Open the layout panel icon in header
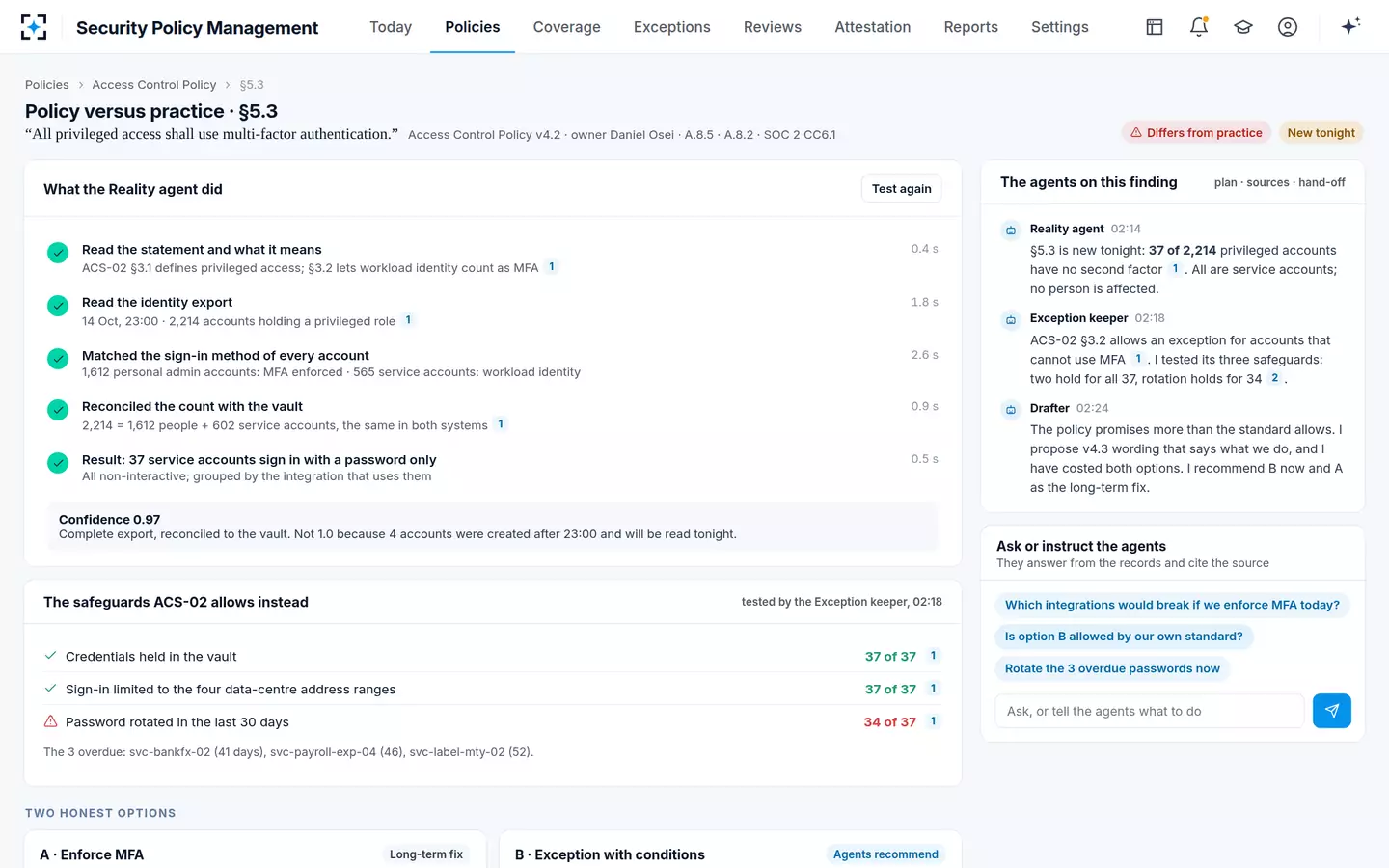 click(x=1155, y=27)
